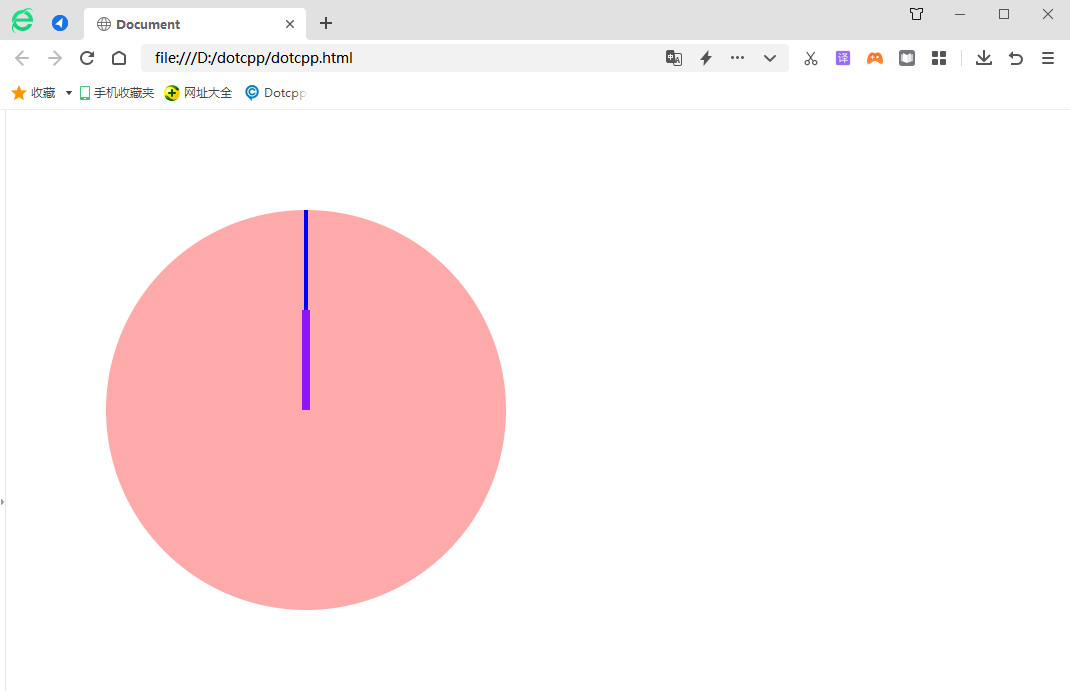Viewport: 1070px width, 691px height.
Task: Open the Dotcpp bookmark
Action: 275,93
